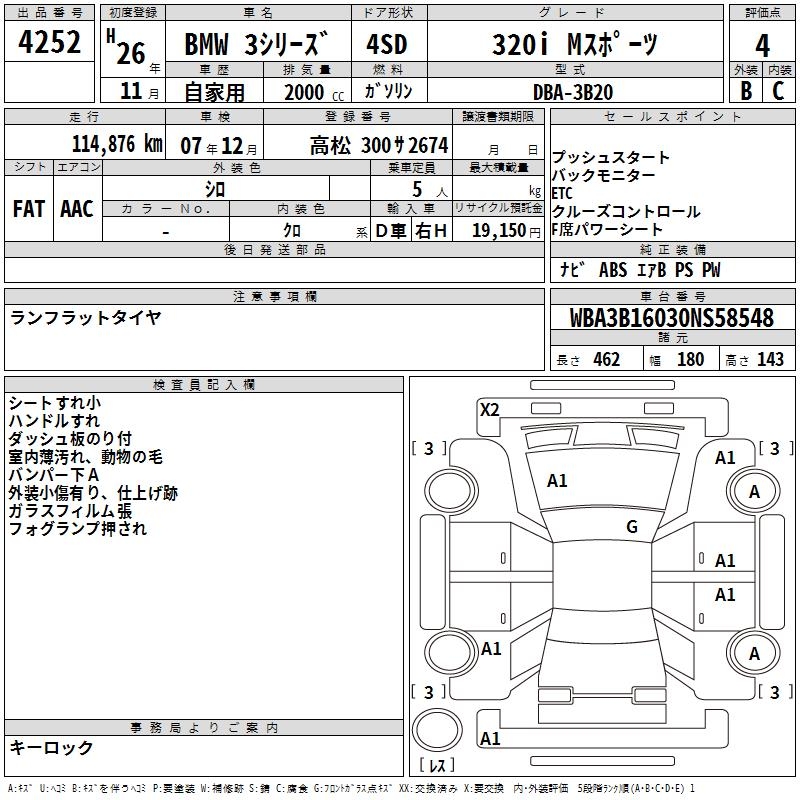Image resolution: width=800 pixels, height=800 pixels.
Task: Click door type 4SD
Action: click(x=386, y=44)
